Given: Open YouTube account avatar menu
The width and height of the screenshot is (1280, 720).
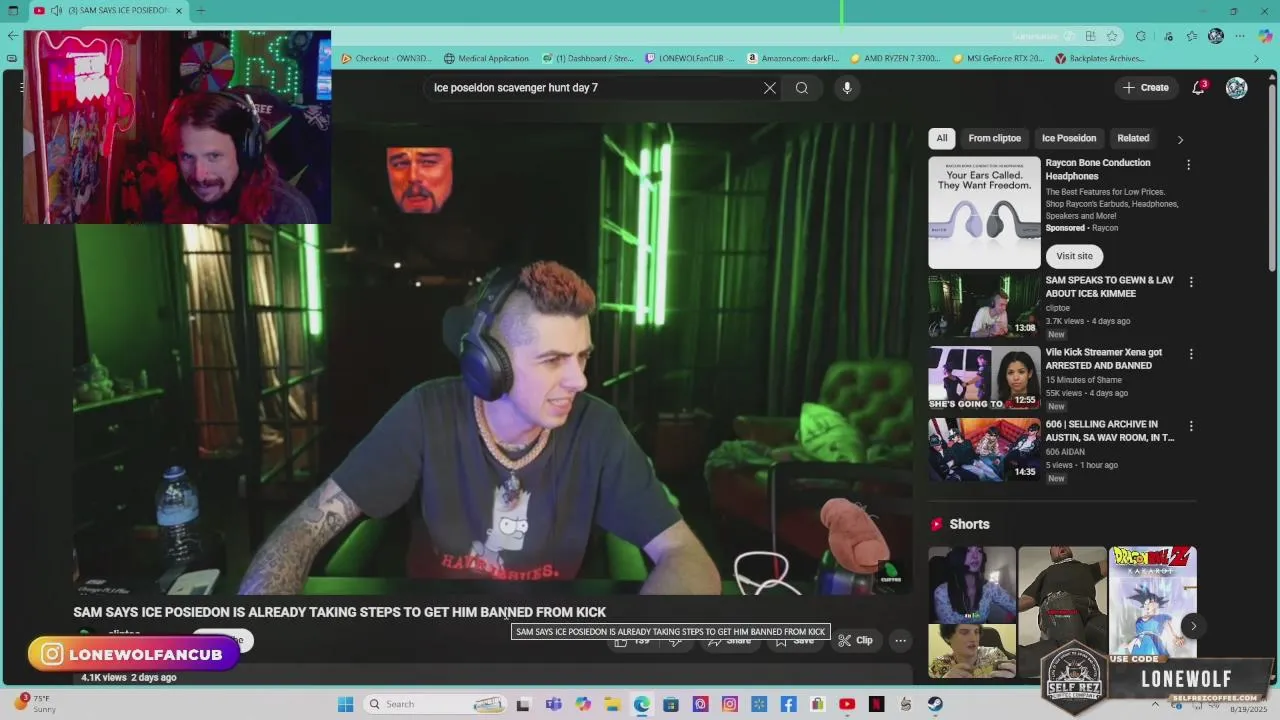Looking at the screenshot, I should (1237, 88).
